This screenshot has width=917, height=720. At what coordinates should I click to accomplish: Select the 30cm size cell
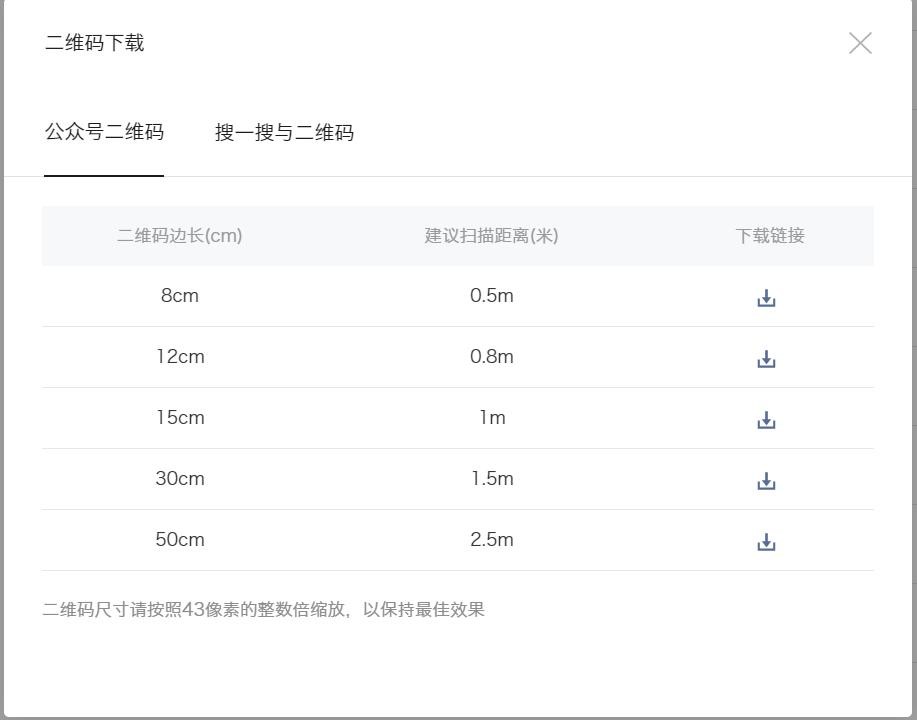coord(180,479)
